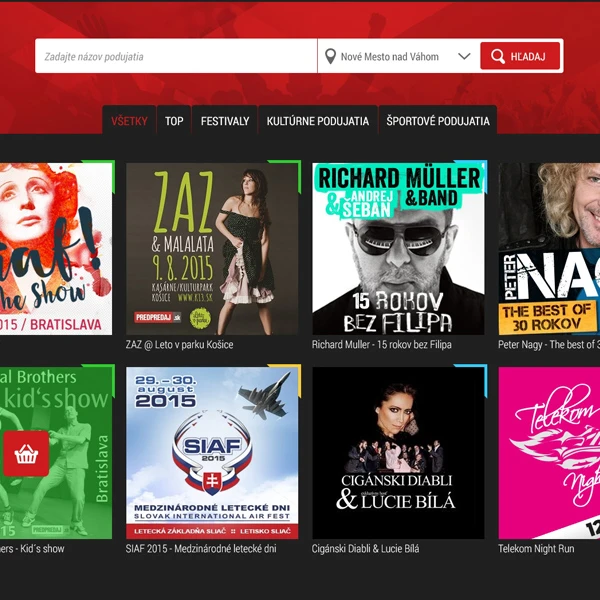Open the ZAZ & Malalata poster

[x=212, y=249]
